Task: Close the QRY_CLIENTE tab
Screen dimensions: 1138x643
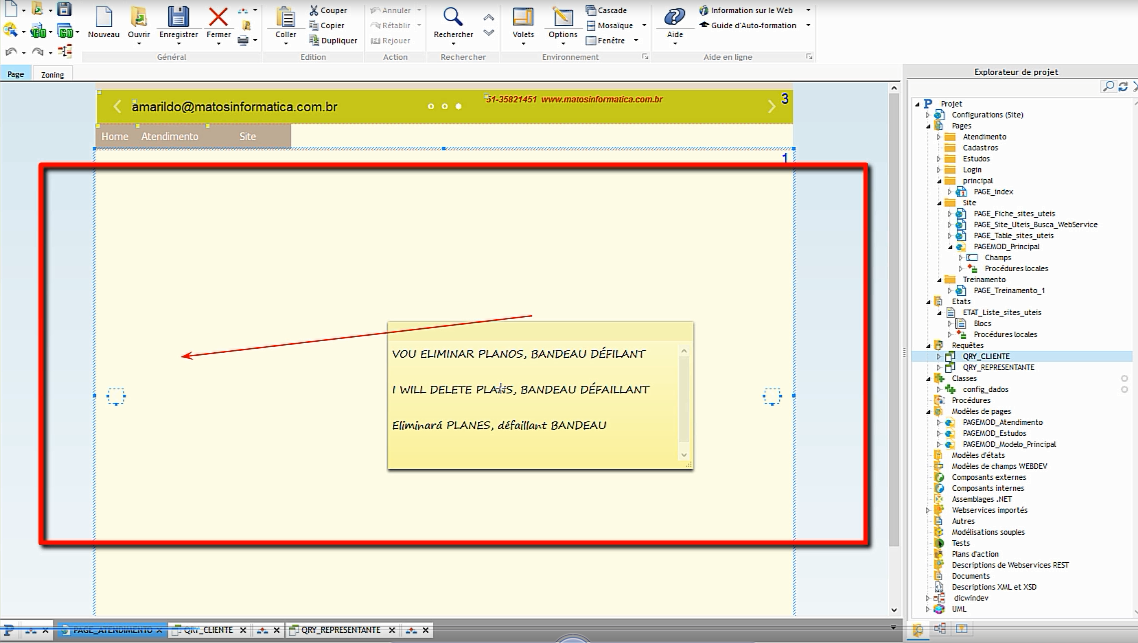Action: click(242, 630)
